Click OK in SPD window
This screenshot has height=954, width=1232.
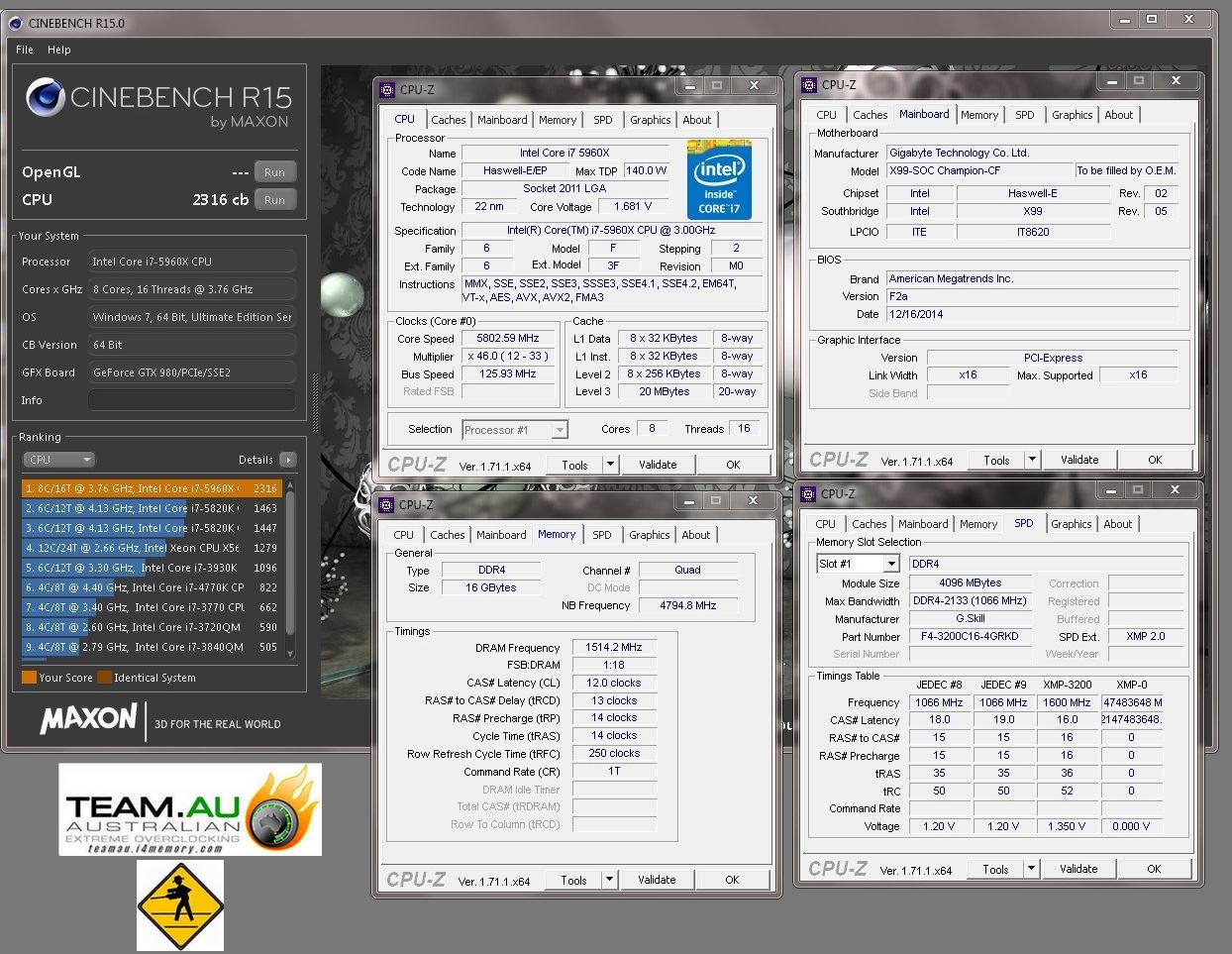tap(1154, 869)
